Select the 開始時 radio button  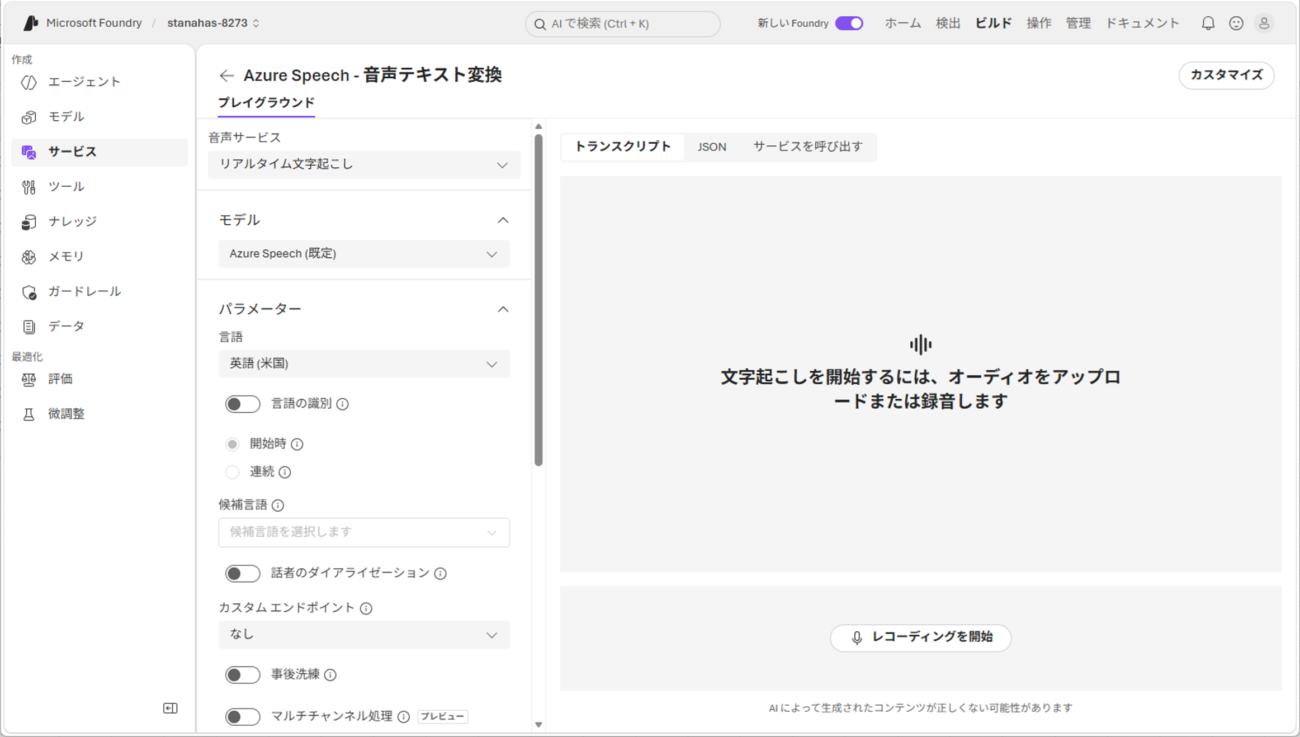pos(232,444)
